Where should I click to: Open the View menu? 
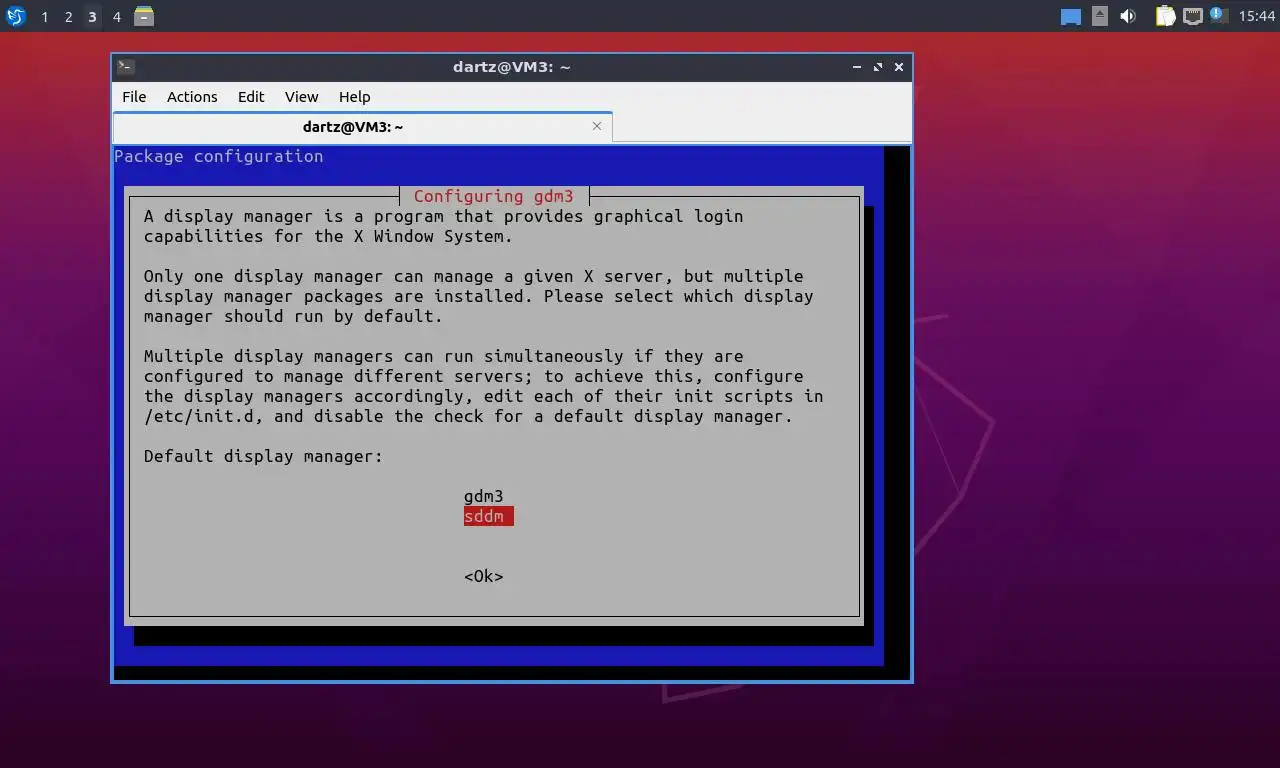[x=301, y=97]
